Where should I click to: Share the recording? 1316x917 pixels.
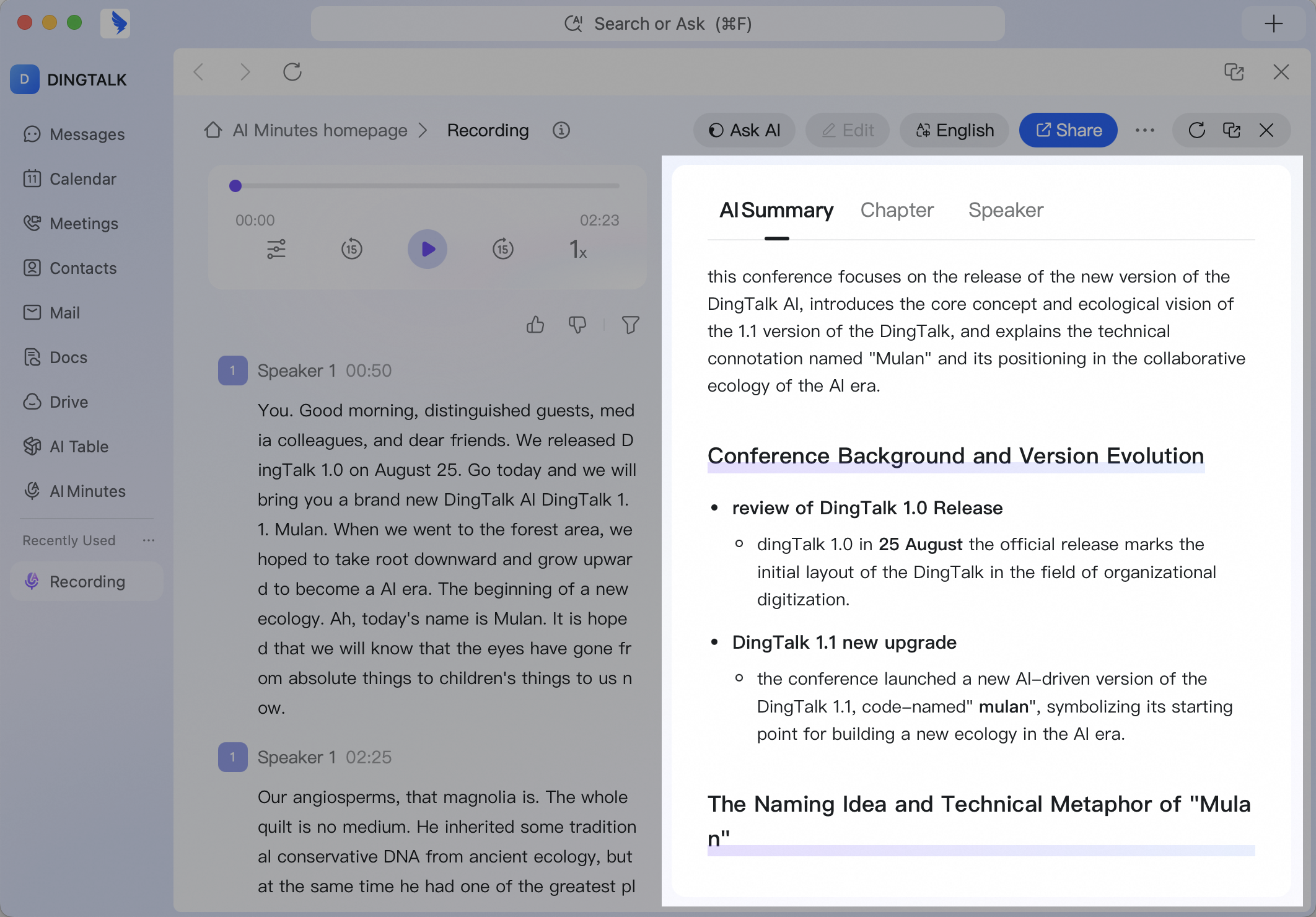click(1069, 130)
